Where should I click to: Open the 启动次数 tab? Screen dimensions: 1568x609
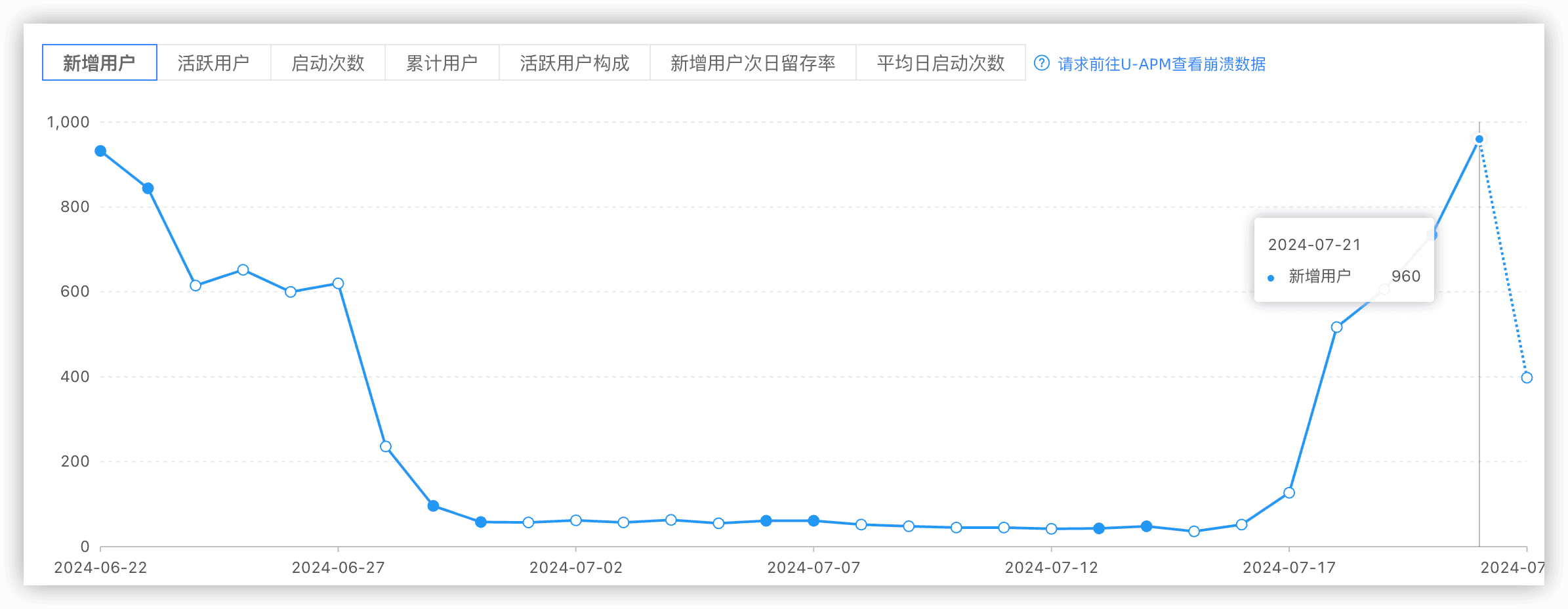(327, 63)
